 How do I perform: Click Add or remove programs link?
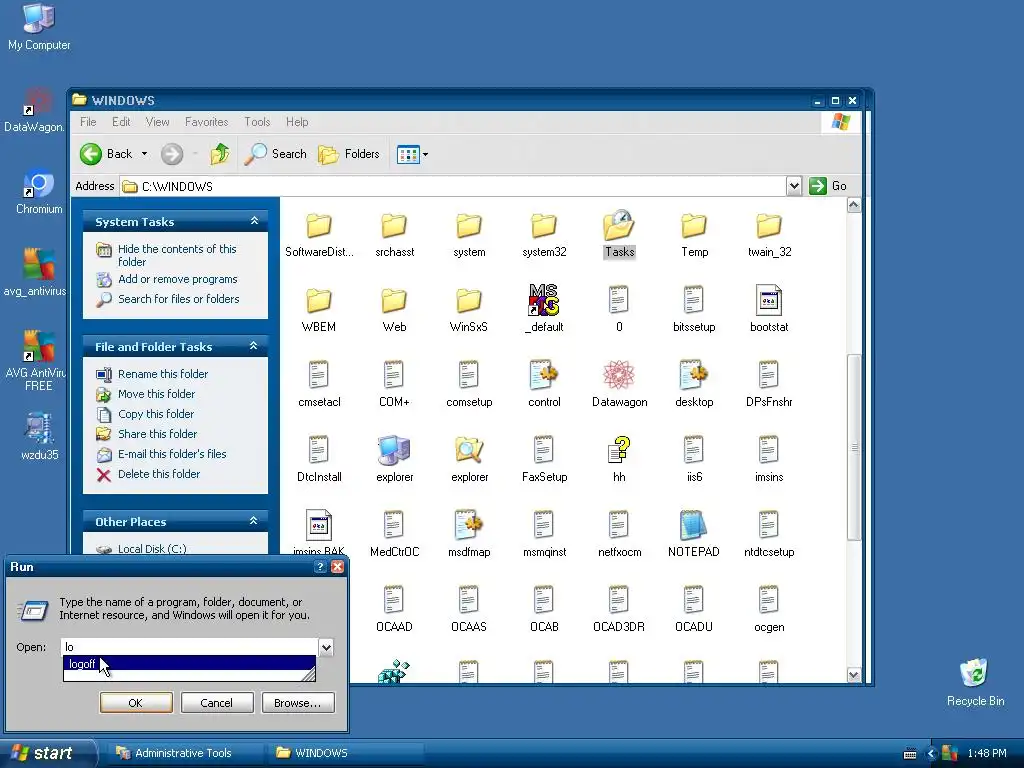click(x=178, y=279)
